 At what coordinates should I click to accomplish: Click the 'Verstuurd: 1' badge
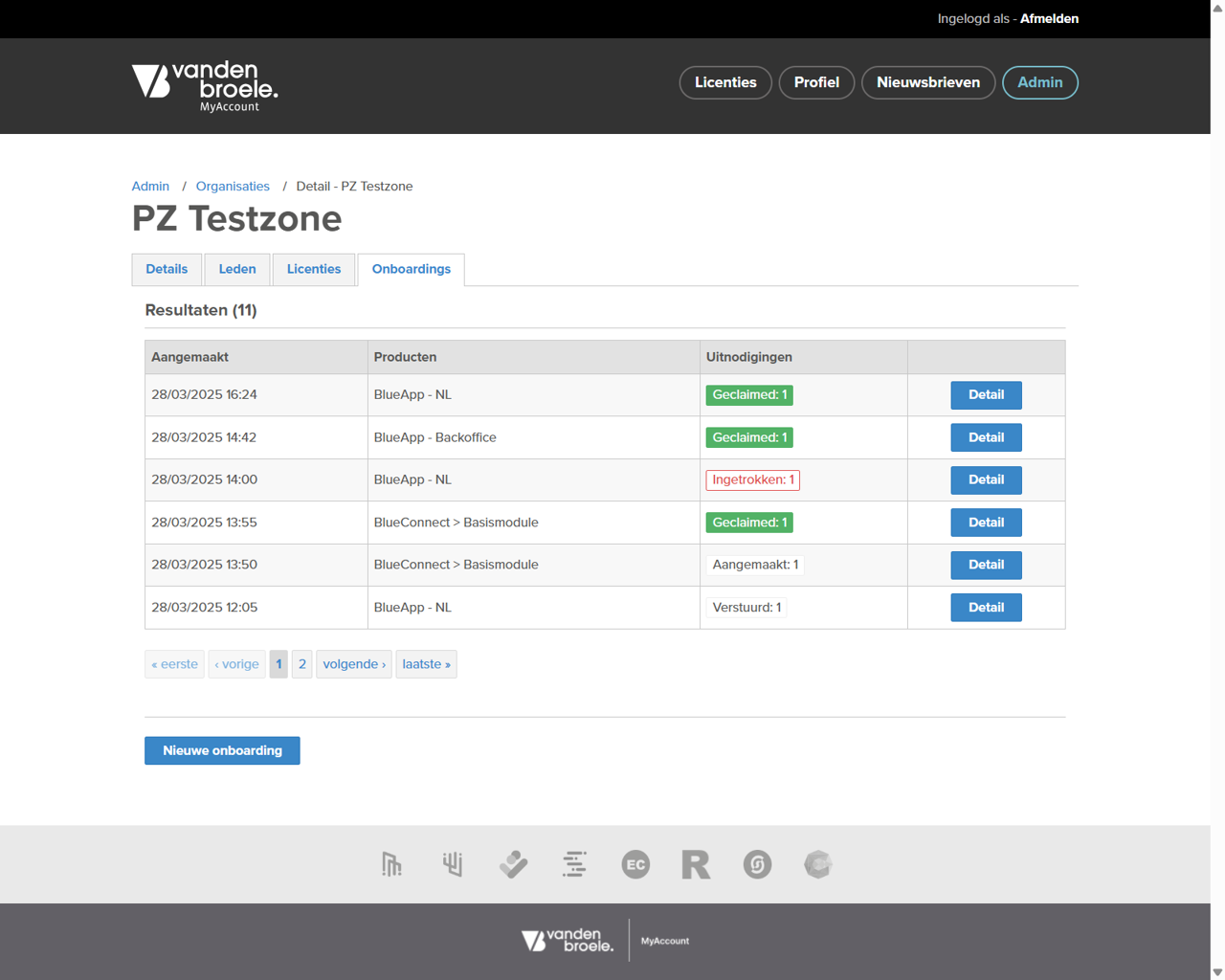746,607
